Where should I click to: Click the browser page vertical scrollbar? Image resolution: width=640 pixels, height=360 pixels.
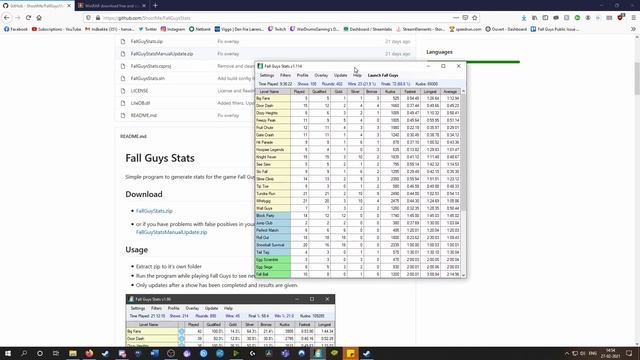[637, 78]
